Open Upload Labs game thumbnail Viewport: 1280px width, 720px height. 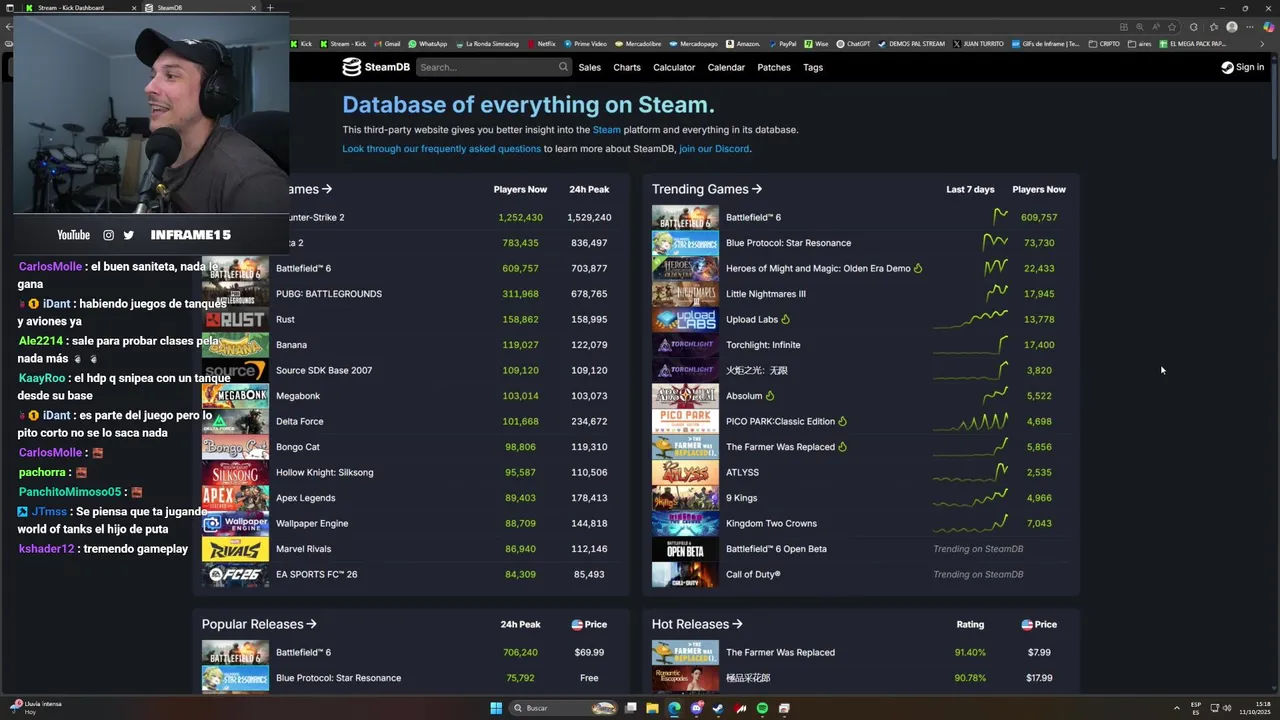pos(685,319)
